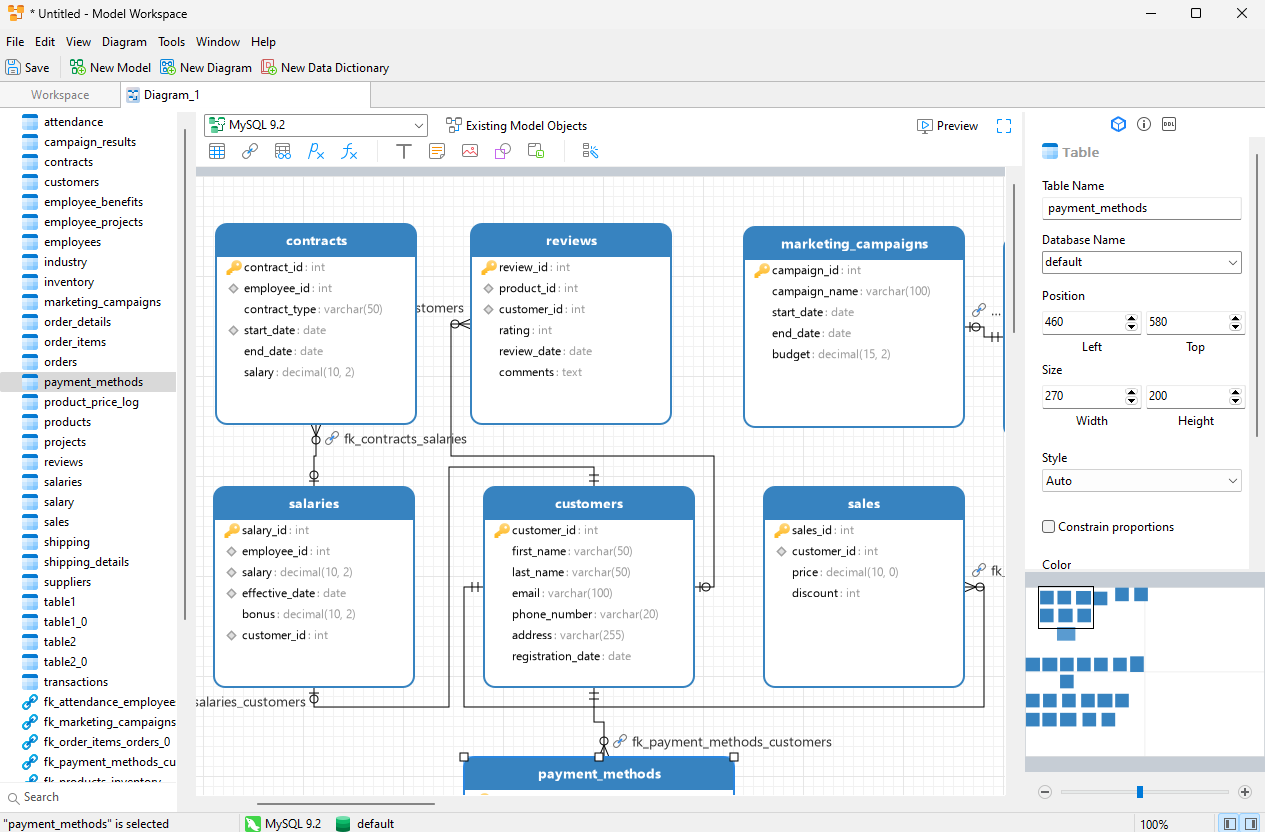Open the View menu
The width and height of the screenshot is (1265, 832).
(78, 42)
